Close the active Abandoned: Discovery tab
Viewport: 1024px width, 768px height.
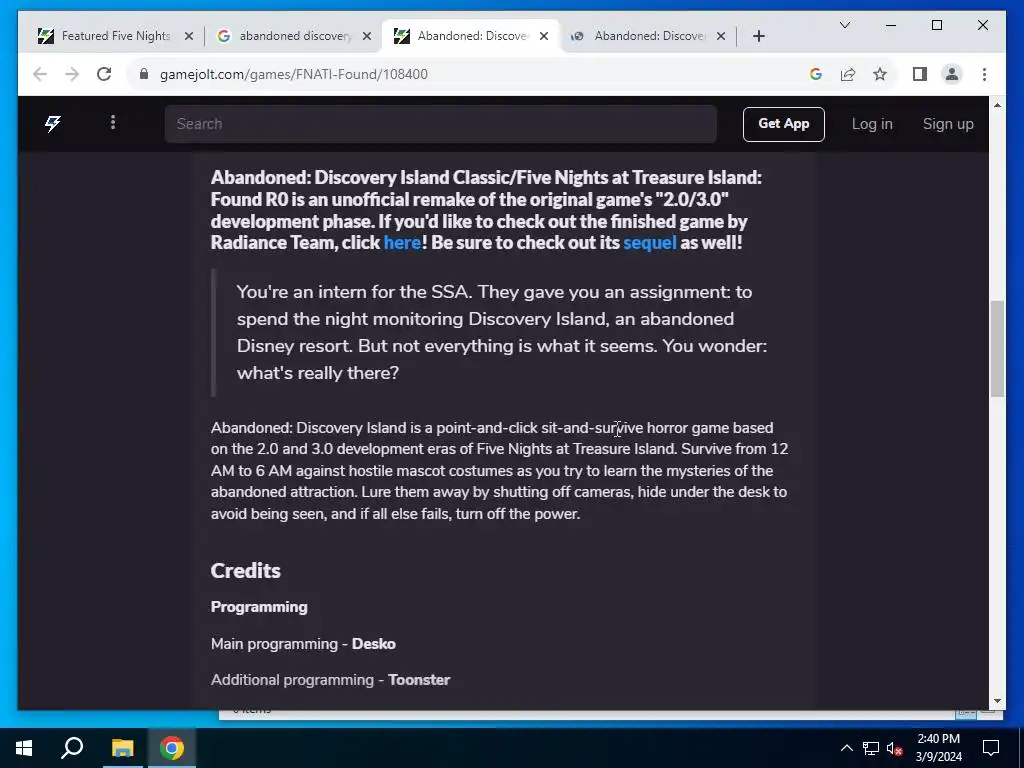click(x=544, y=36)
